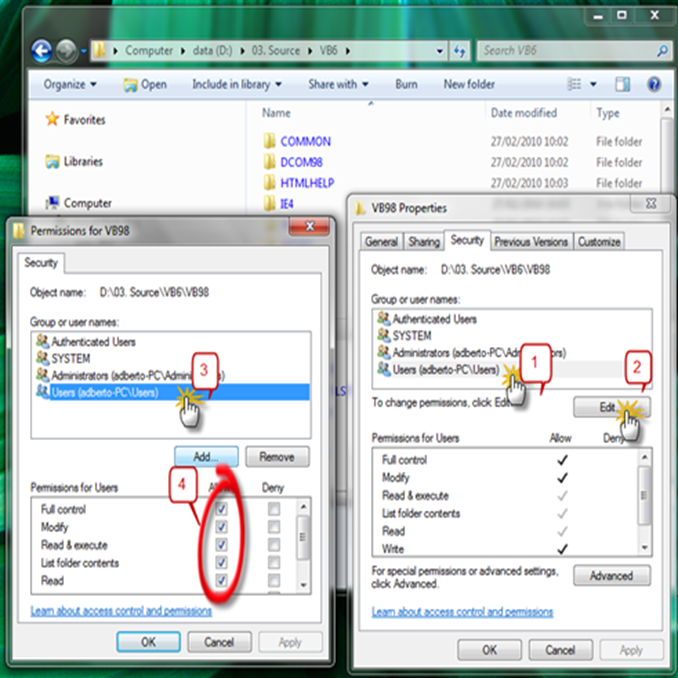Viewport: 678px width, 678px height.
Task: Click the refresh icon beside address bar
Action: (459, 51)
